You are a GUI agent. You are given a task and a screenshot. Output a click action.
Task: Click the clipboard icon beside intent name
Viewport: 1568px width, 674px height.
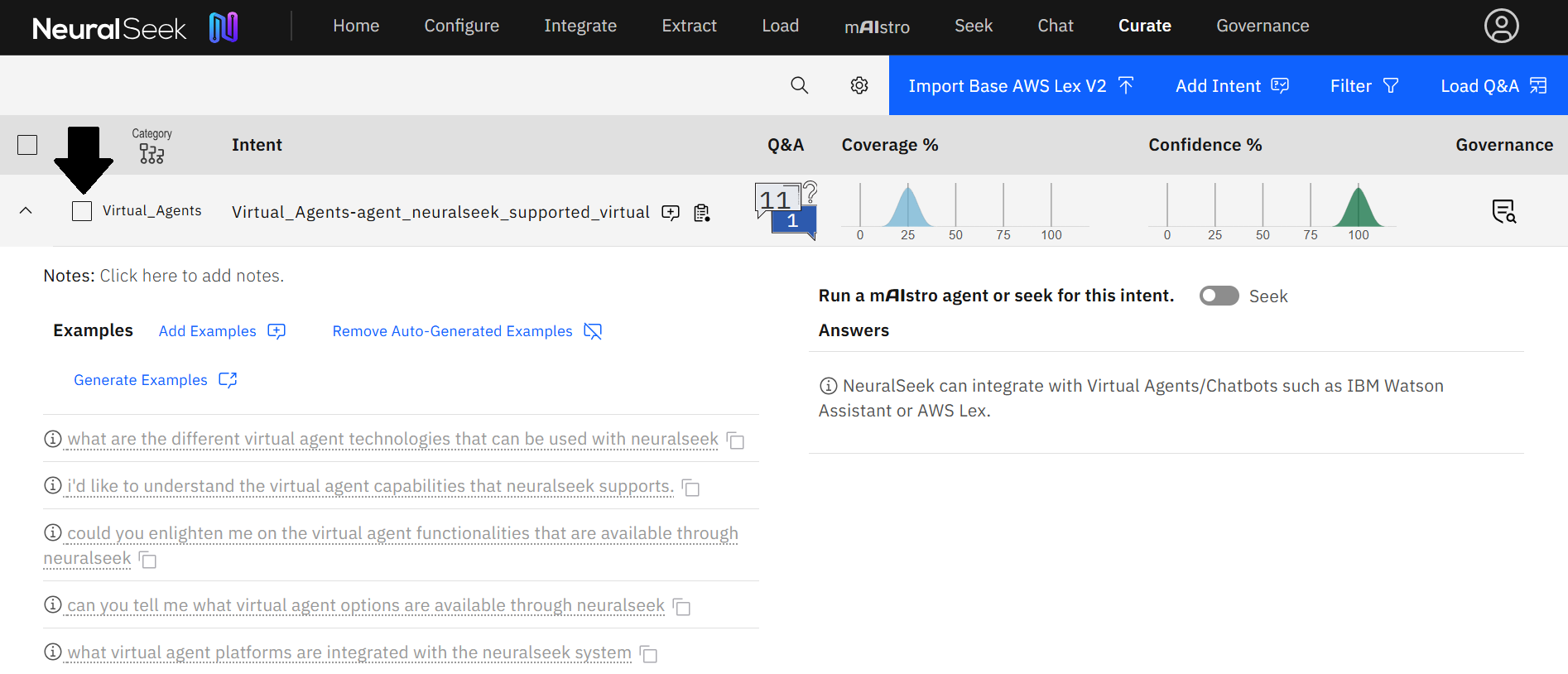tap(702, 213)
